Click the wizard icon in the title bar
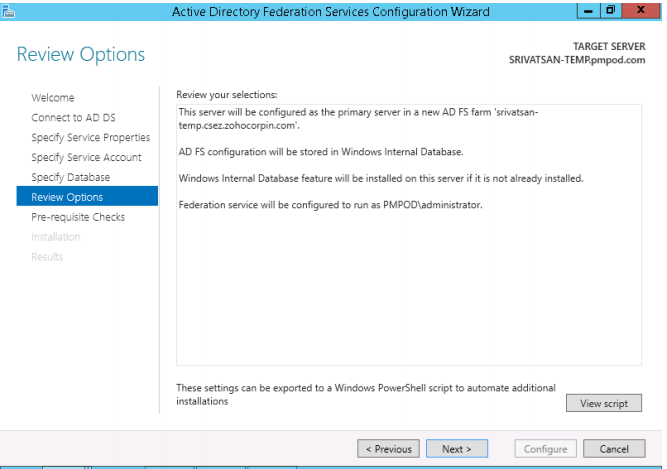This screenshot has height=469, width=667. pyautogui.click(x=8, y=10)
